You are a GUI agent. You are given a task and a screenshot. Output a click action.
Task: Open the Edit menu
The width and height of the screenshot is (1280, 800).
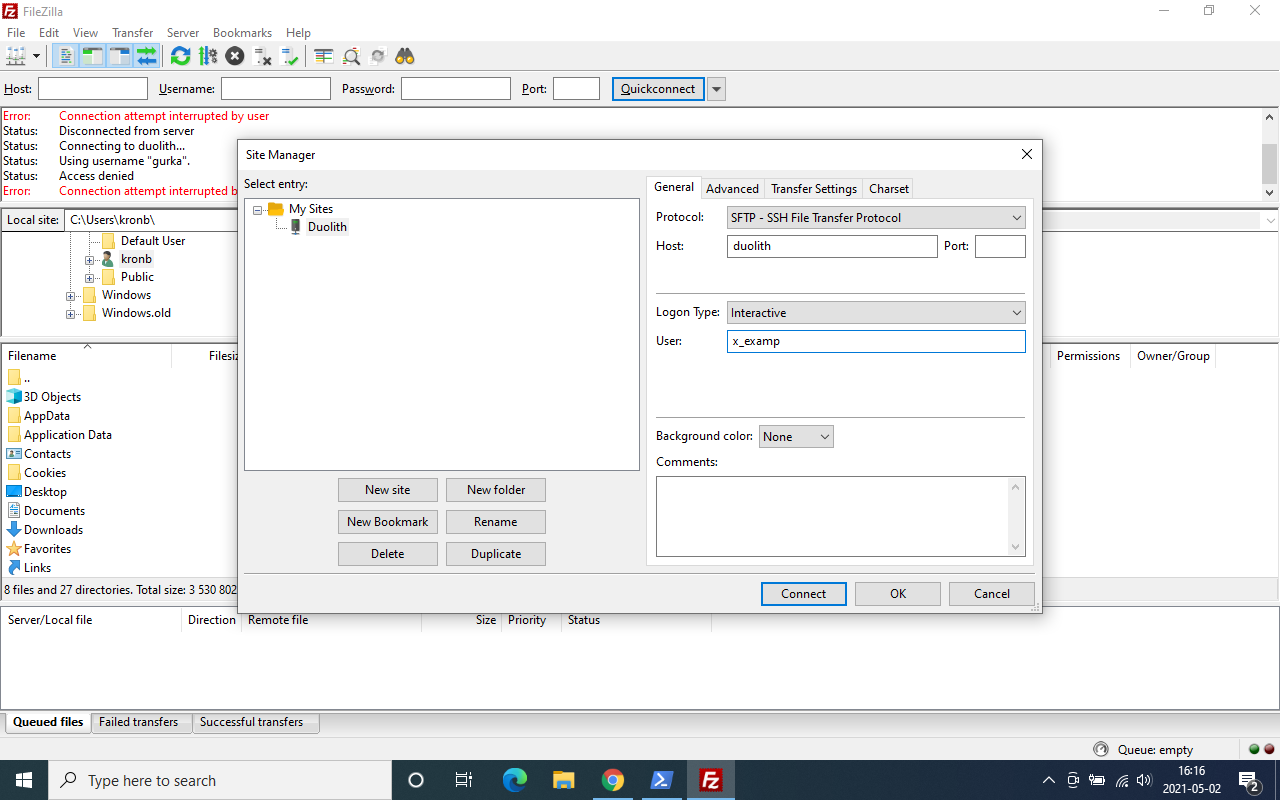tap(49, 33)
